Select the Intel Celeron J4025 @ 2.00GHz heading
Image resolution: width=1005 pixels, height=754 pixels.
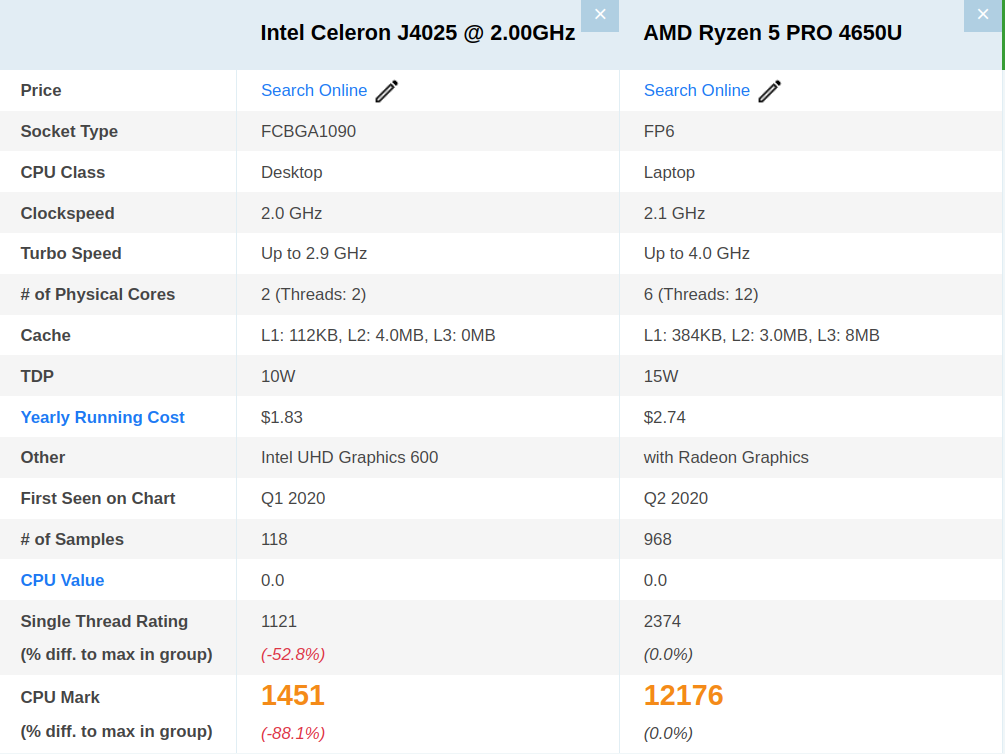[417, 33]
